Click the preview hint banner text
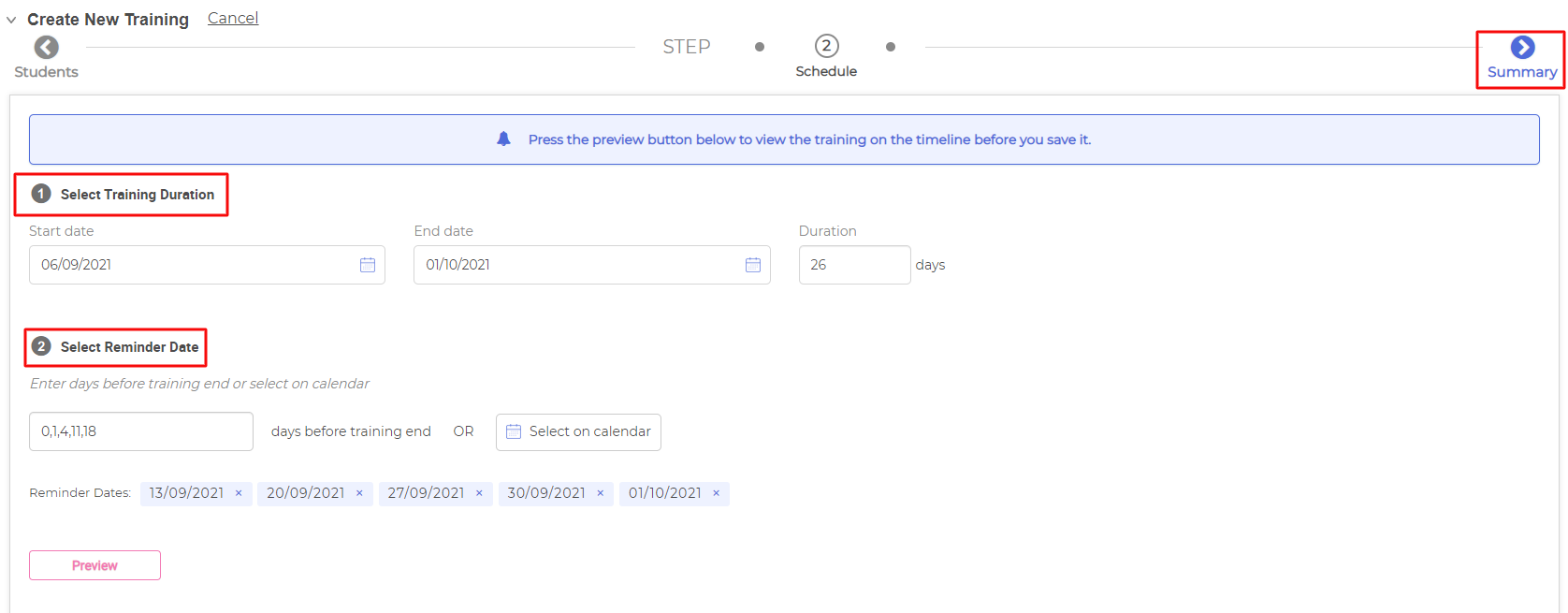 809,139
